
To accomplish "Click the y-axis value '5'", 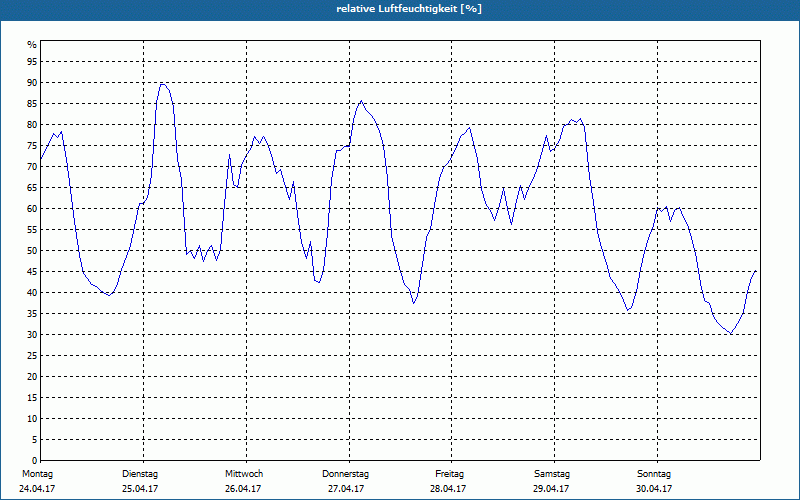I will coord(35,440).
